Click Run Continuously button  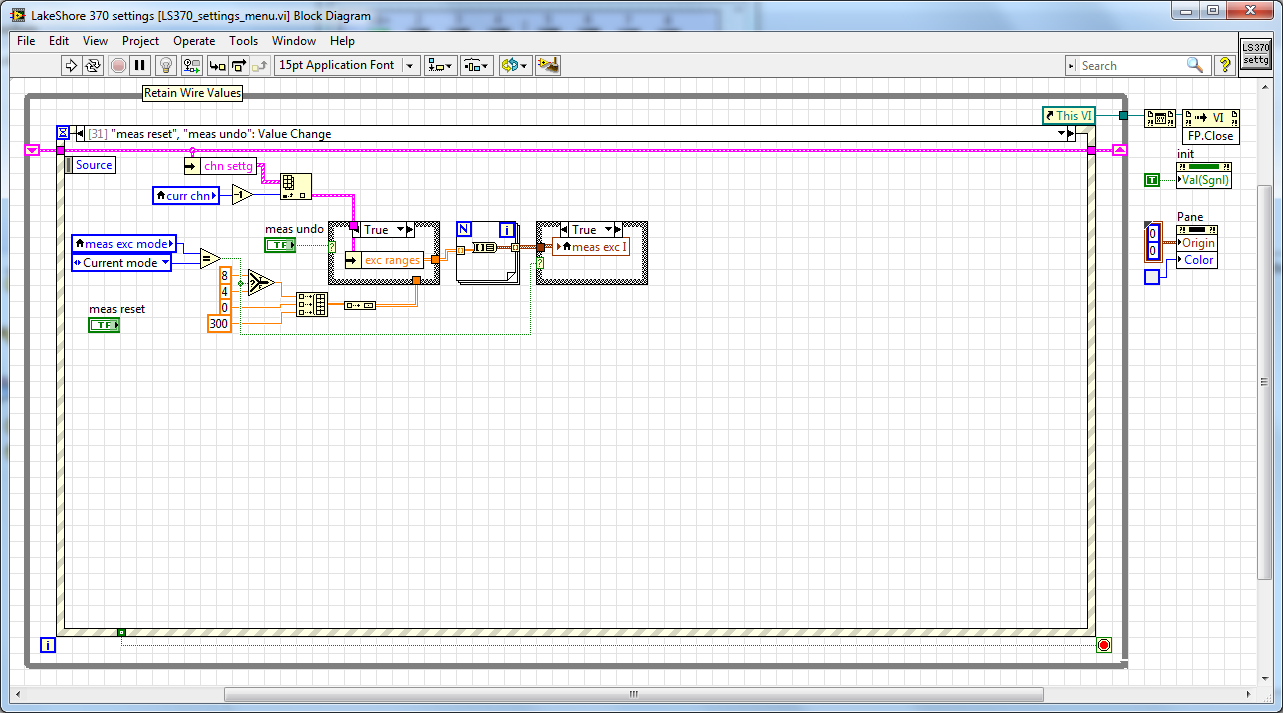pyautogui.click(x=94, y=65)
